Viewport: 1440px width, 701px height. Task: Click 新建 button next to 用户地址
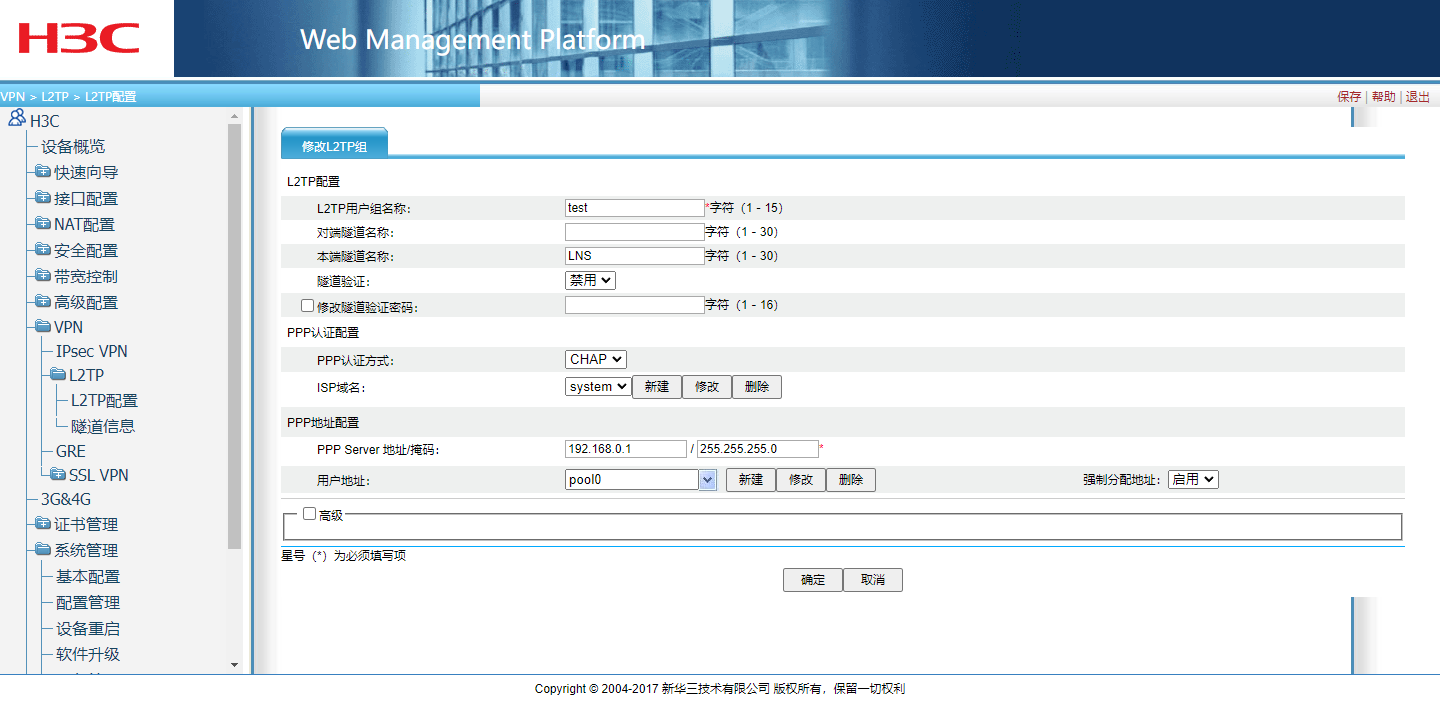[x=751, y=480]
